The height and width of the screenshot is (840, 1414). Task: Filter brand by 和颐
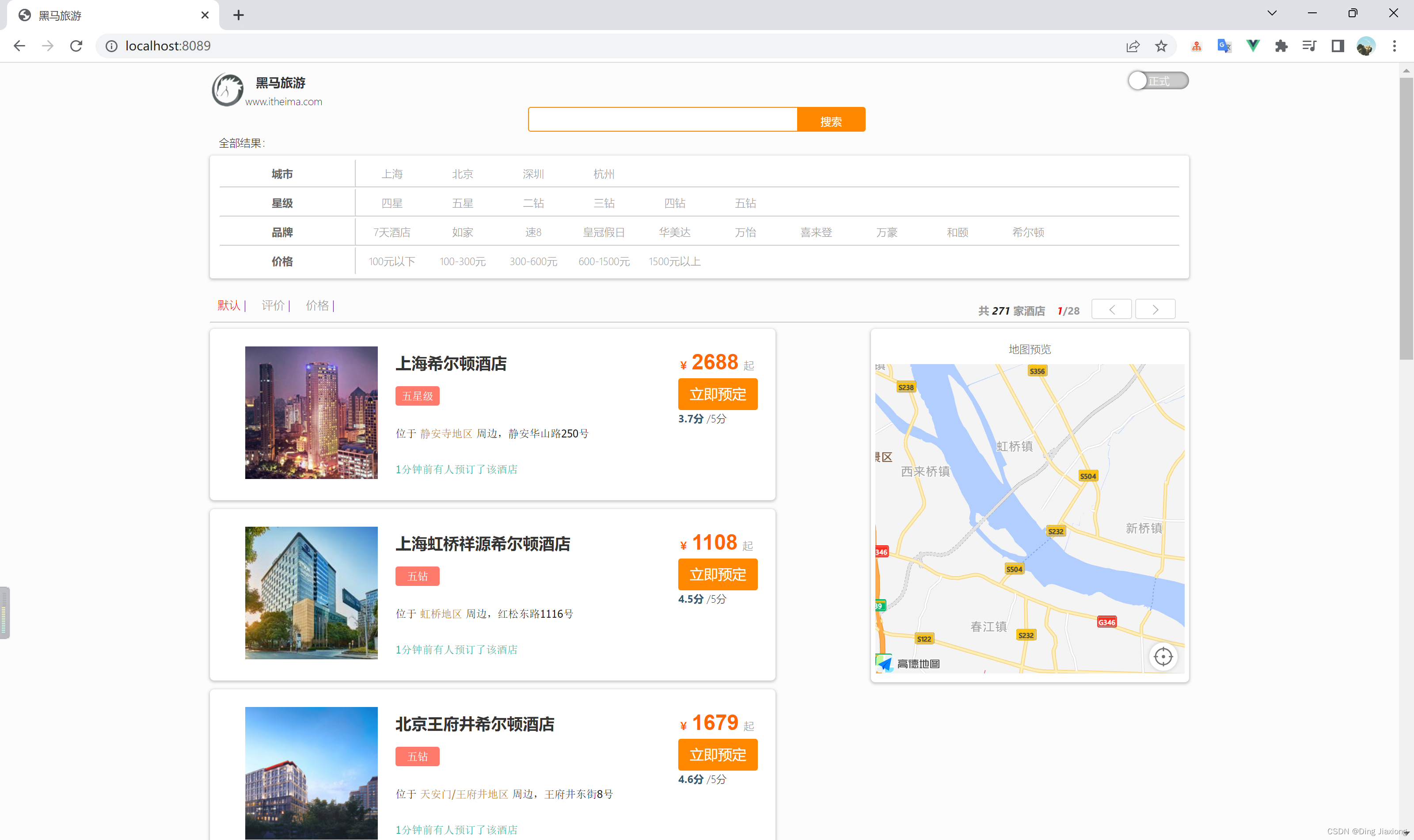click(x=958, y=232)
